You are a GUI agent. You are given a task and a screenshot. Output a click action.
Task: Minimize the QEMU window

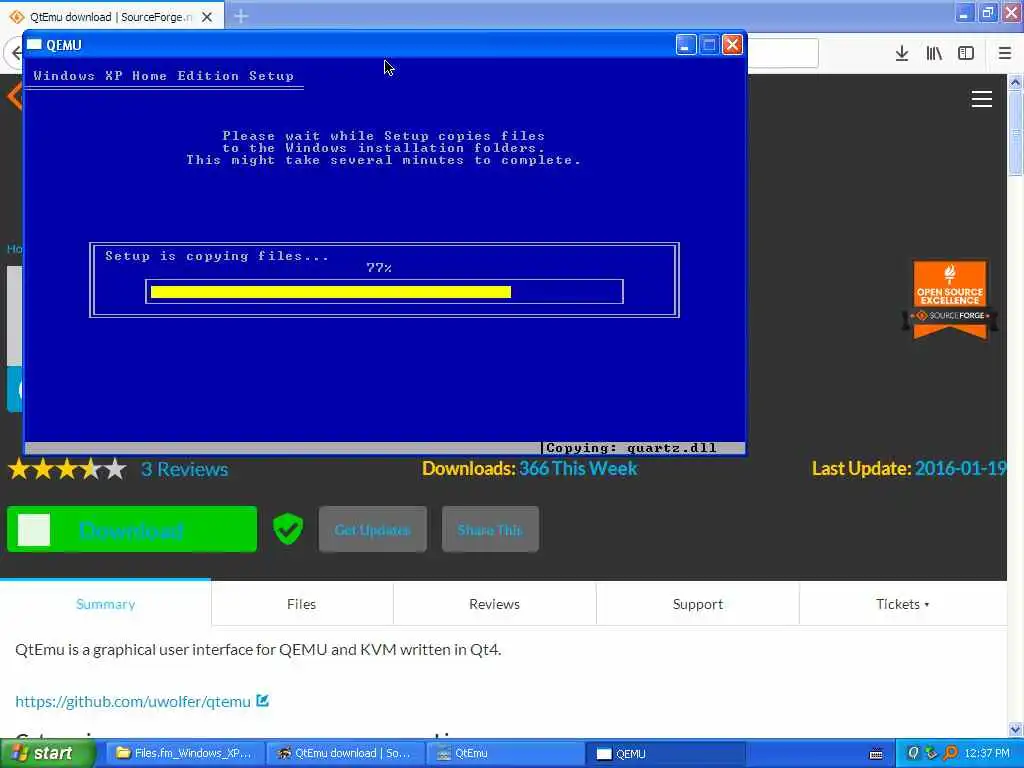(x=686, y=44)
